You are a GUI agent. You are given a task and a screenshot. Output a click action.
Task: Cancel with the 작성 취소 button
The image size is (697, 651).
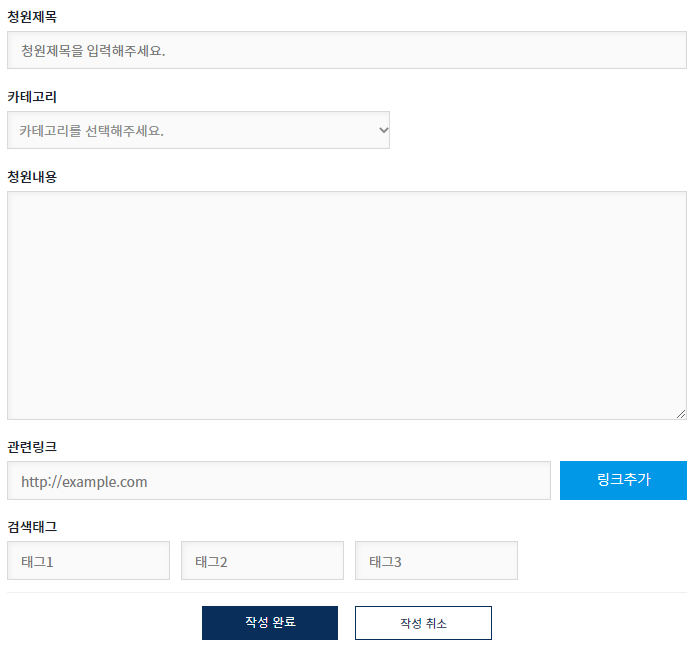pyautogui.click(x=423, y=623)
